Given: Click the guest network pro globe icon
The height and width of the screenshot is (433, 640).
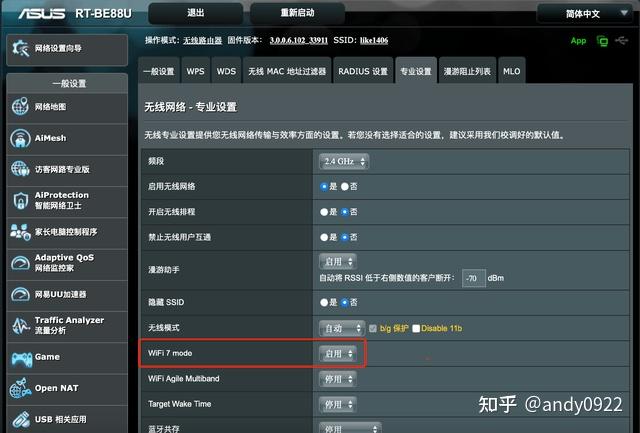Looking at the screenshot, I should pos(20,169).
